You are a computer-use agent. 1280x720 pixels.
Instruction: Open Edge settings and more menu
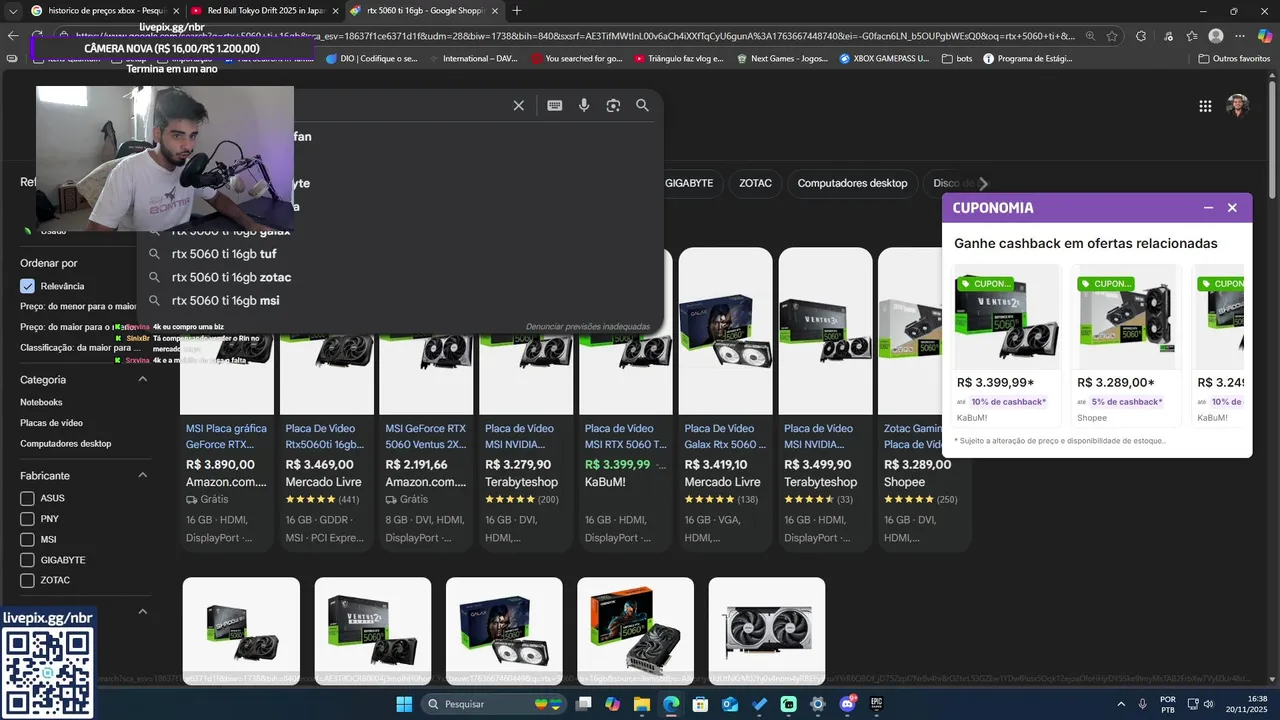pos(1240,36)
